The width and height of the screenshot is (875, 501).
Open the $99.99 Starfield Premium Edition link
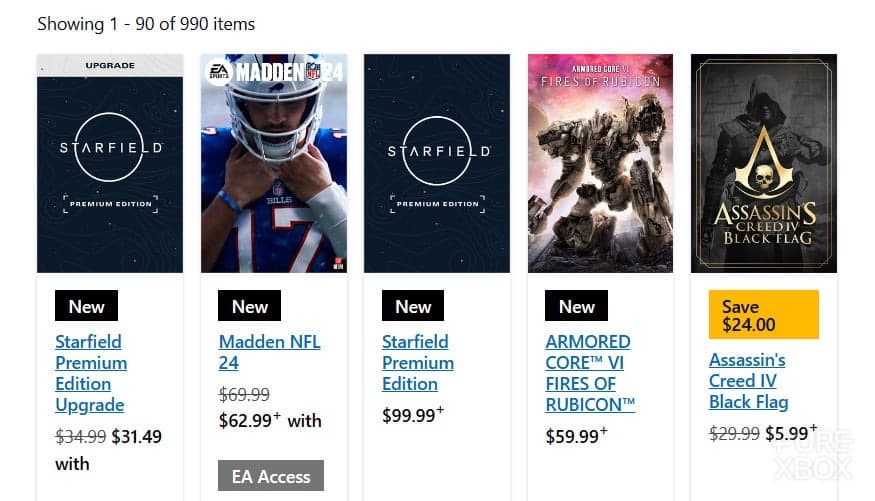(x=417, y=362)
